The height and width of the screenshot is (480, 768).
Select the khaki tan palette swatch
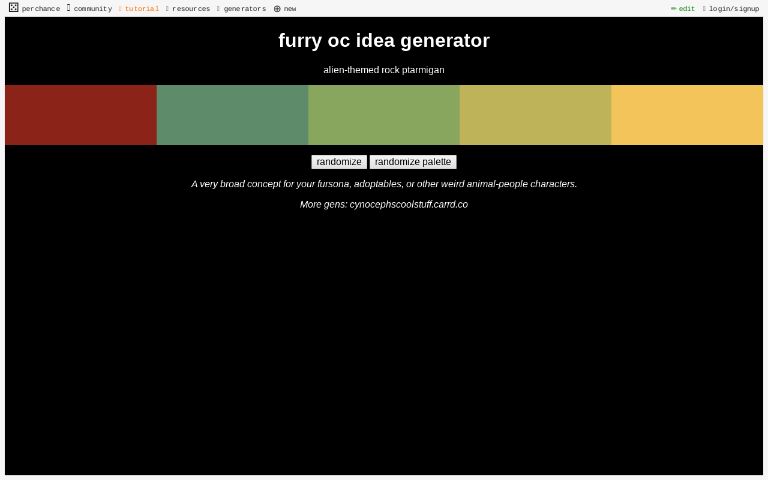coord(535,115)
